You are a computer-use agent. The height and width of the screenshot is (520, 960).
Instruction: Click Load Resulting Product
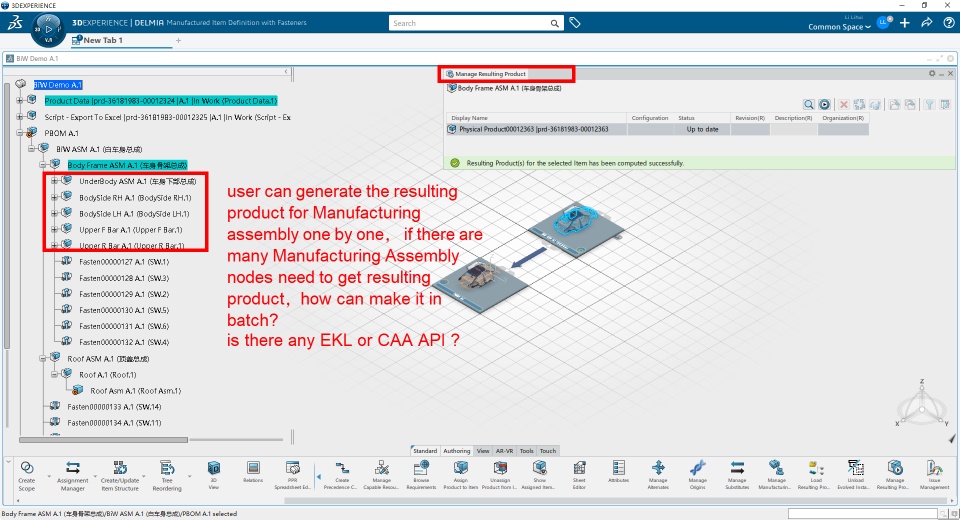click(x=816, y=475)
